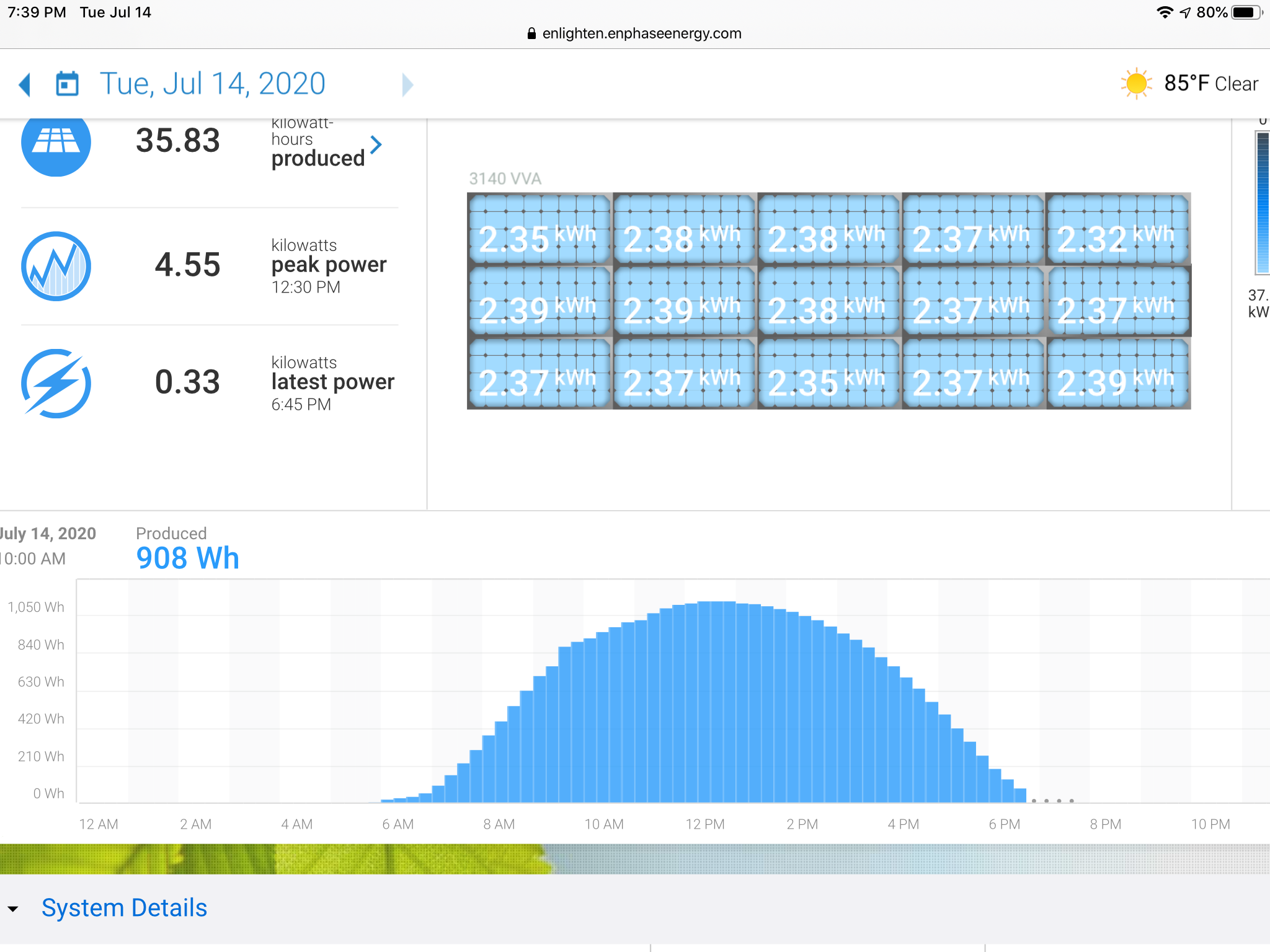Select the 2.32 kWh solar panel
1270x952 pixels.
pos(1118,229)
